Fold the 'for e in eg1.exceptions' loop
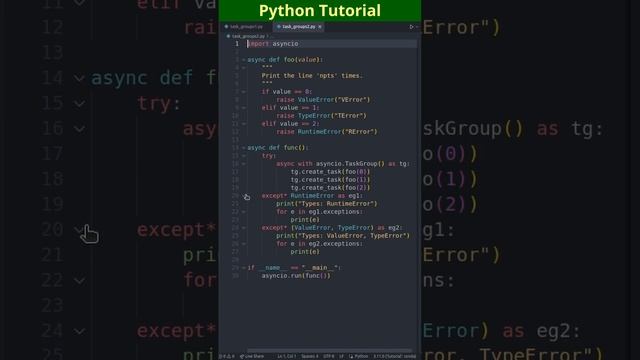Screen dimensions: 640x360 coord(244,212)
